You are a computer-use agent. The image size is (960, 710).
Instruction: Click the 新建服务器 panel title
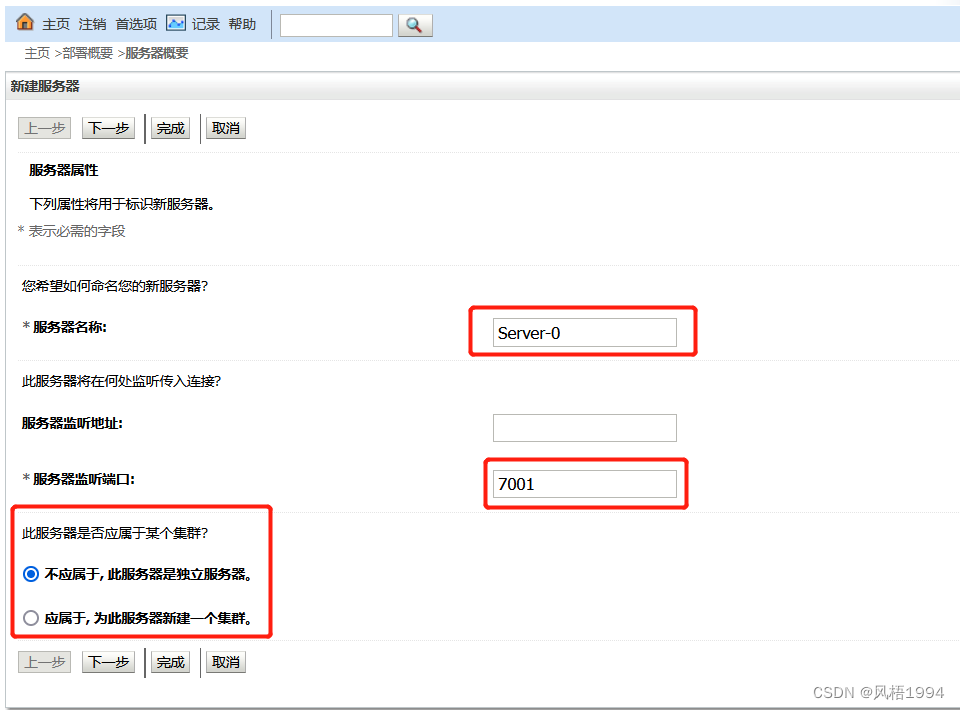[45, 86]
